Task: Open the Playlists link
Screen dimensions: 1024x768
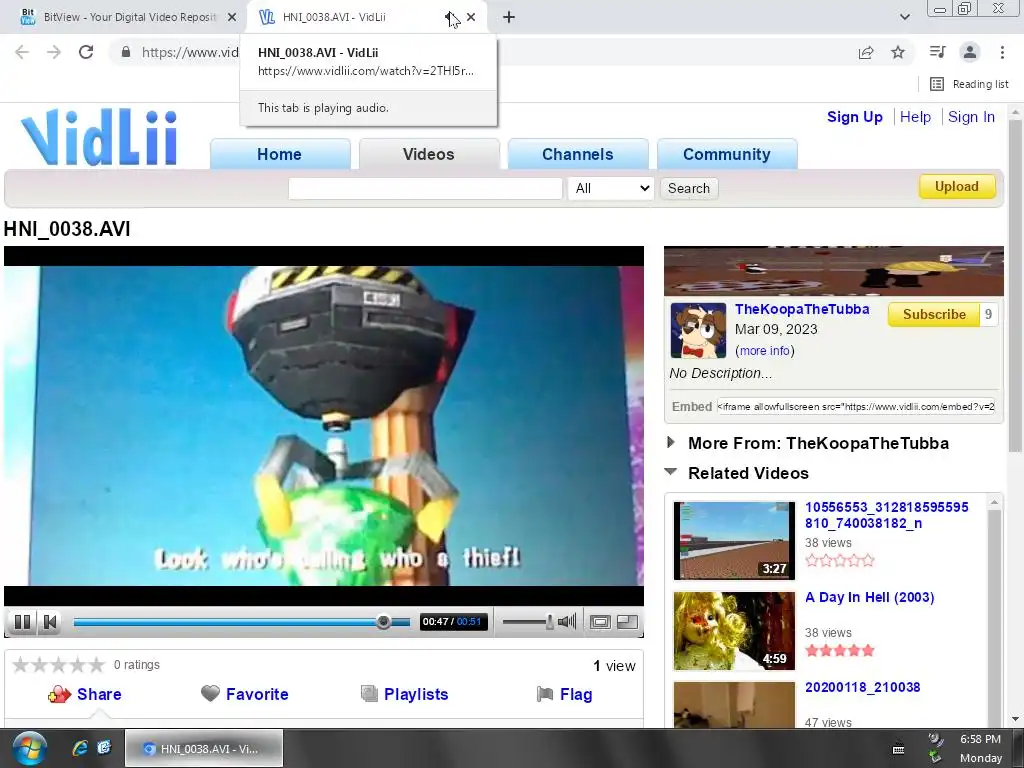Action: pos(416,694)
